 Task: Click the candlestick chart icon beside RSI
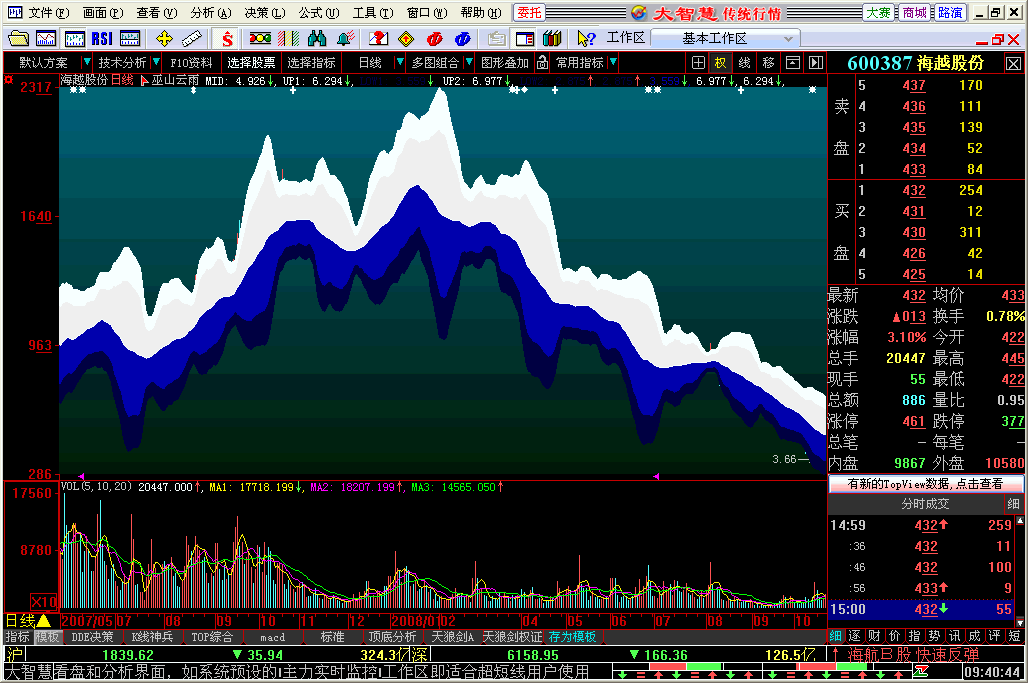pos(74,39)
